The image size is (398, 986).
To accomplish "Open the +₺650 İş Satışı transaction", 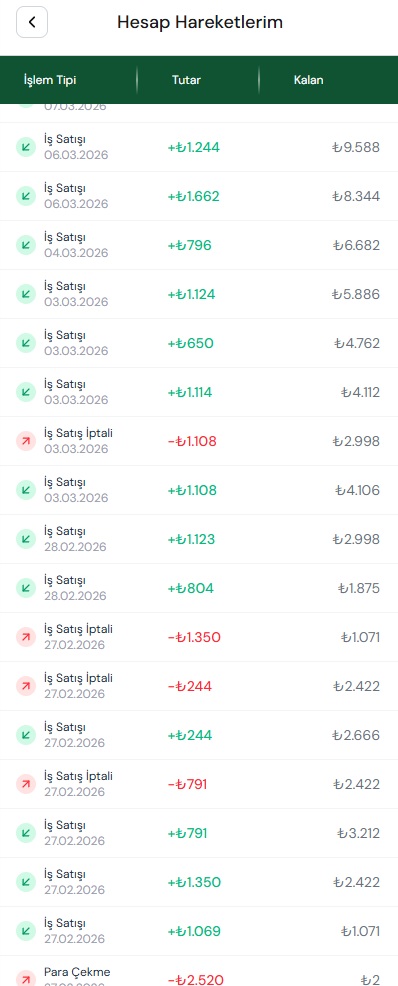I will 199,343.
